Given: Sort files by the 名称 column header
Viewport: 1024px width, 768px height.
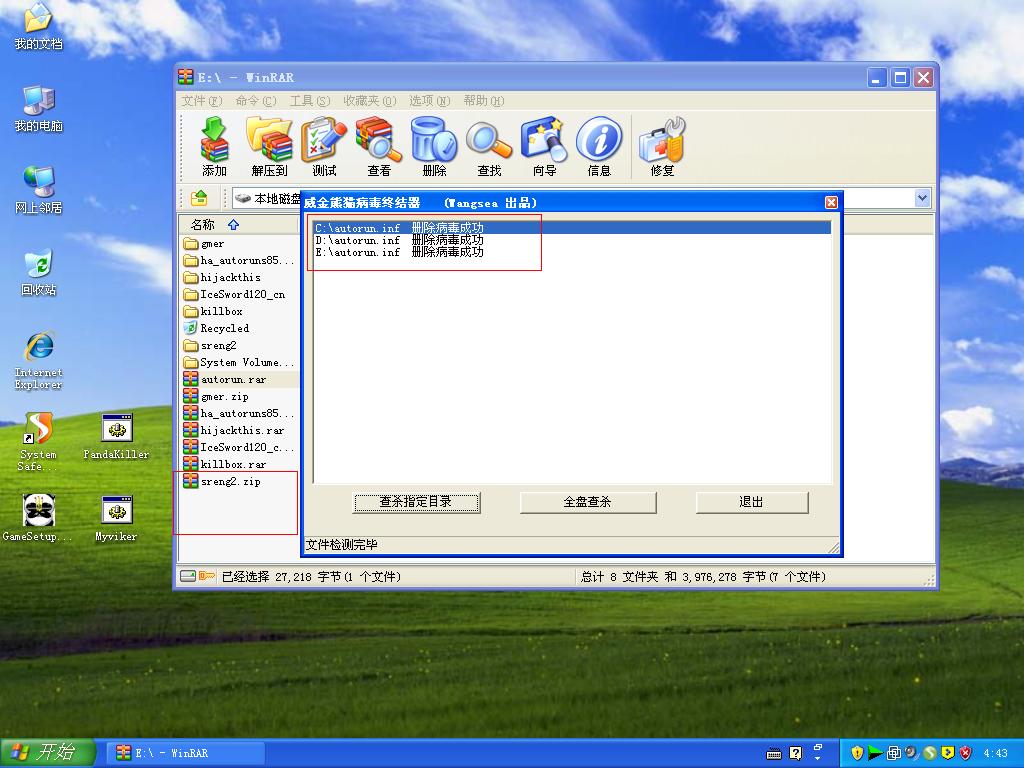Looking at the screenshot, I should click(204, 225).
